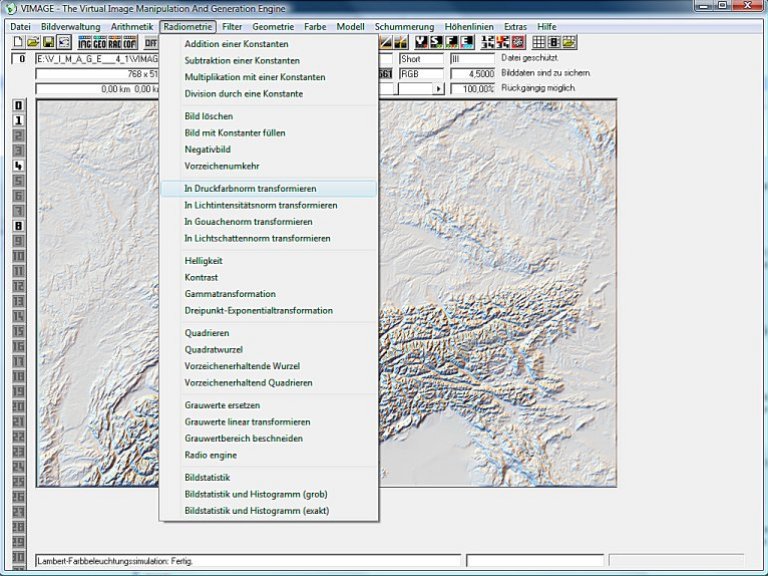The height and width of the screenshot is (576, 768).
Task: Toggle image slot 8 in left column
Action: tap(18, 225)
